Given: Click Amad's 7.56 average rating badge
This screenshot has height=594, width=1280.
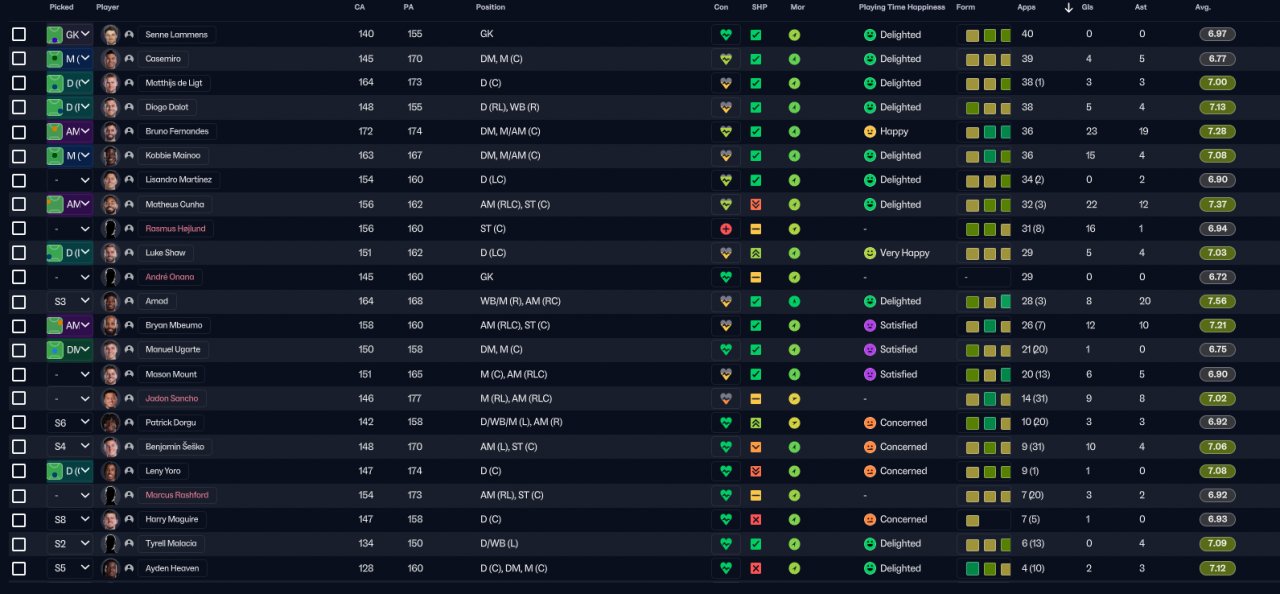Looking at the screenshot, I should 1218,301.
